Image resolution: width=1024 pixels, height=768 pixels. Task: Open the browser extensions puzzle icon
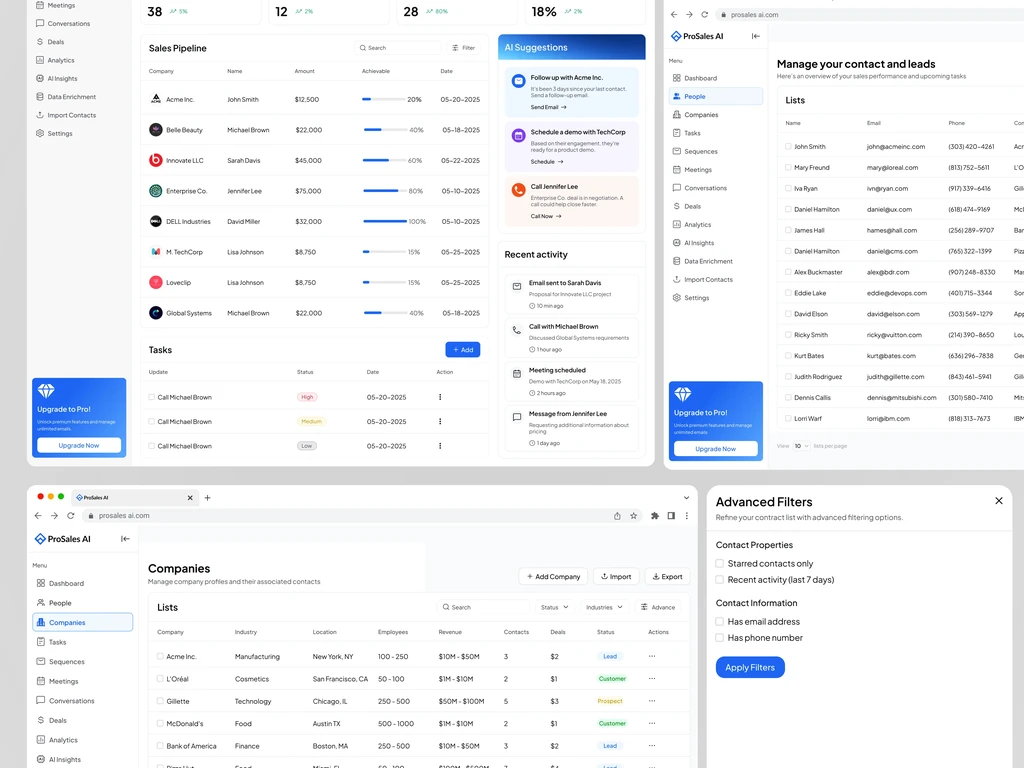[655, 516]
